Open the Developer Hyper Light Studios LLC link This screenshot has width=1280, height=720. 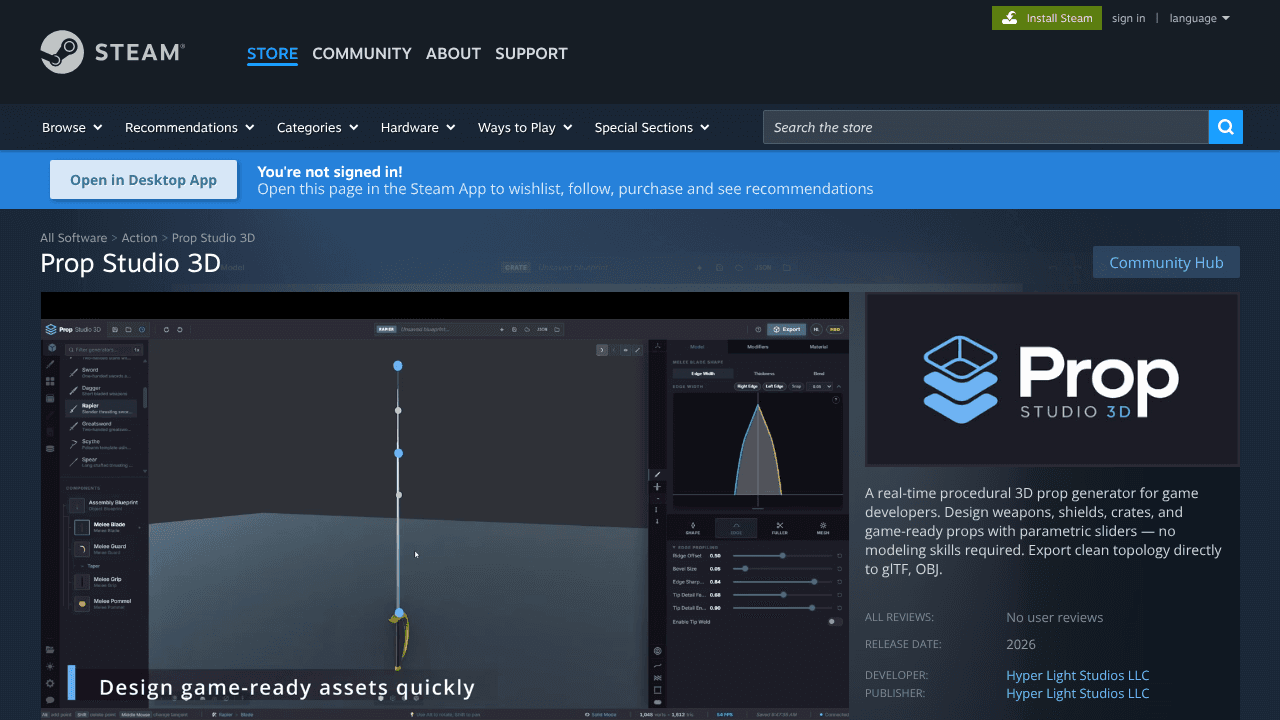click(x=1078, y=675)
